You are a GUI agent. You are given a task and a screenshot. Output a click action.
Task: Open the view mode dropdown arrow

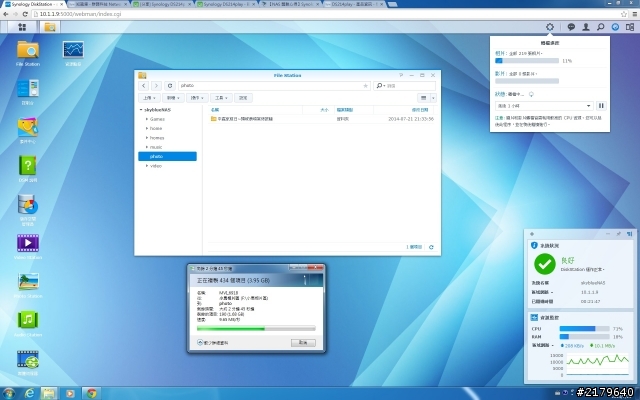433,98
